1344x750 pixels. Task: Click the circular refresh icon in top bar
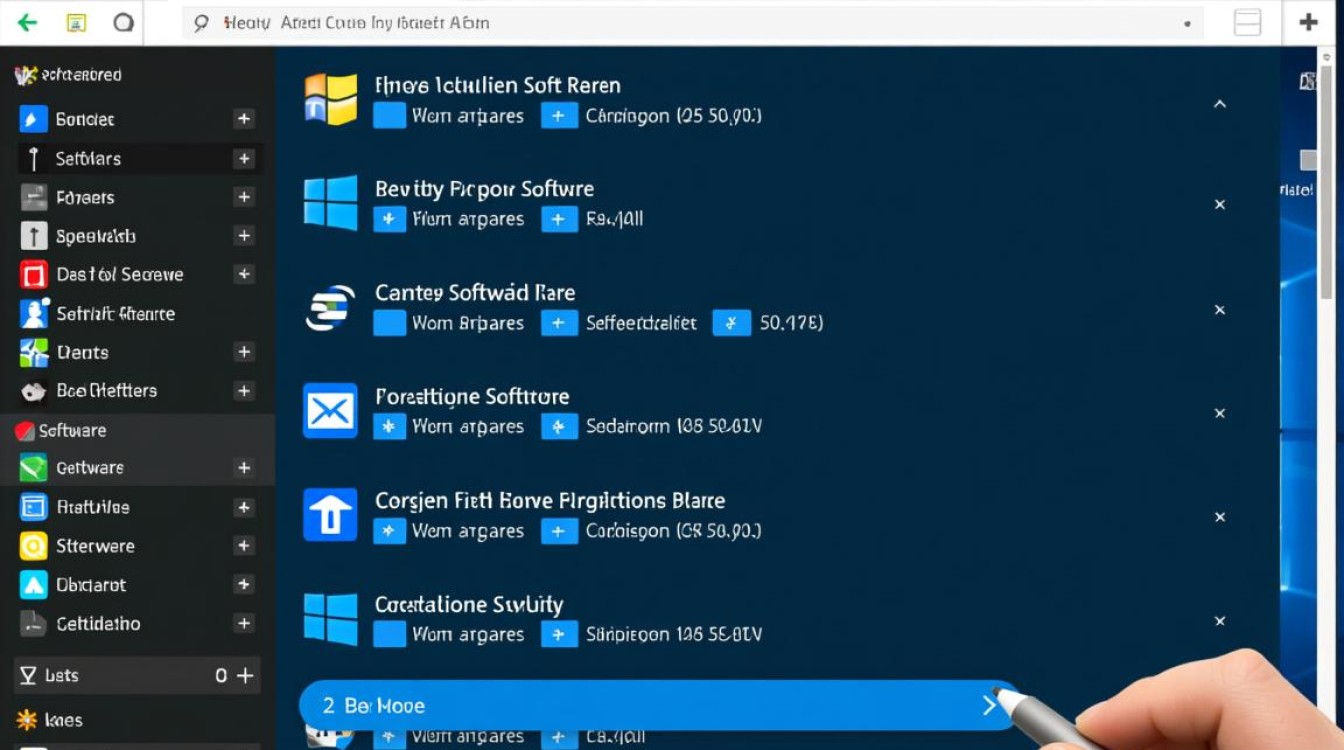point(123,22)
